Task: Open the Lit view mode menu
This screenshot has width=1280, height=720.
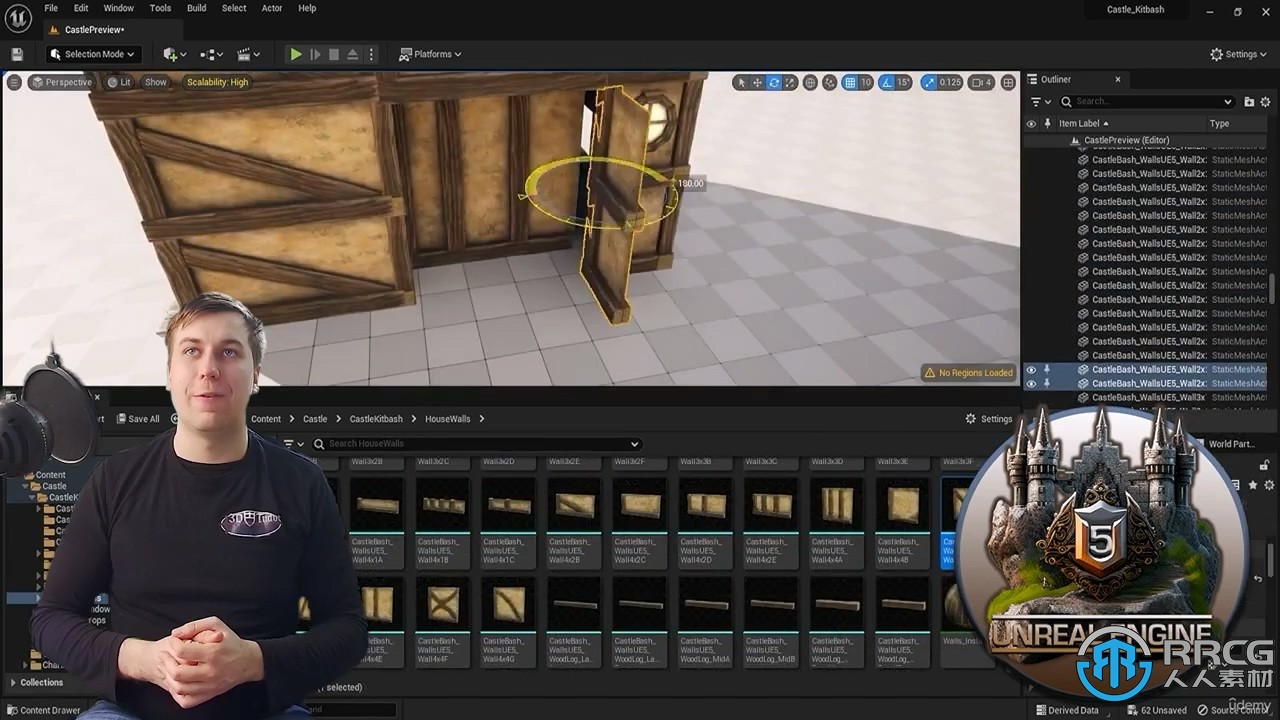Action: 119,82
